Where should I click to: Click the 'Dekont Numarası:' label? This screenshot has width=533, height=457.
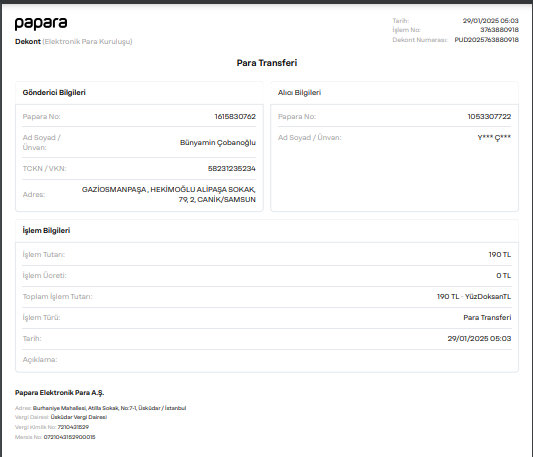(x=420, y=40)
